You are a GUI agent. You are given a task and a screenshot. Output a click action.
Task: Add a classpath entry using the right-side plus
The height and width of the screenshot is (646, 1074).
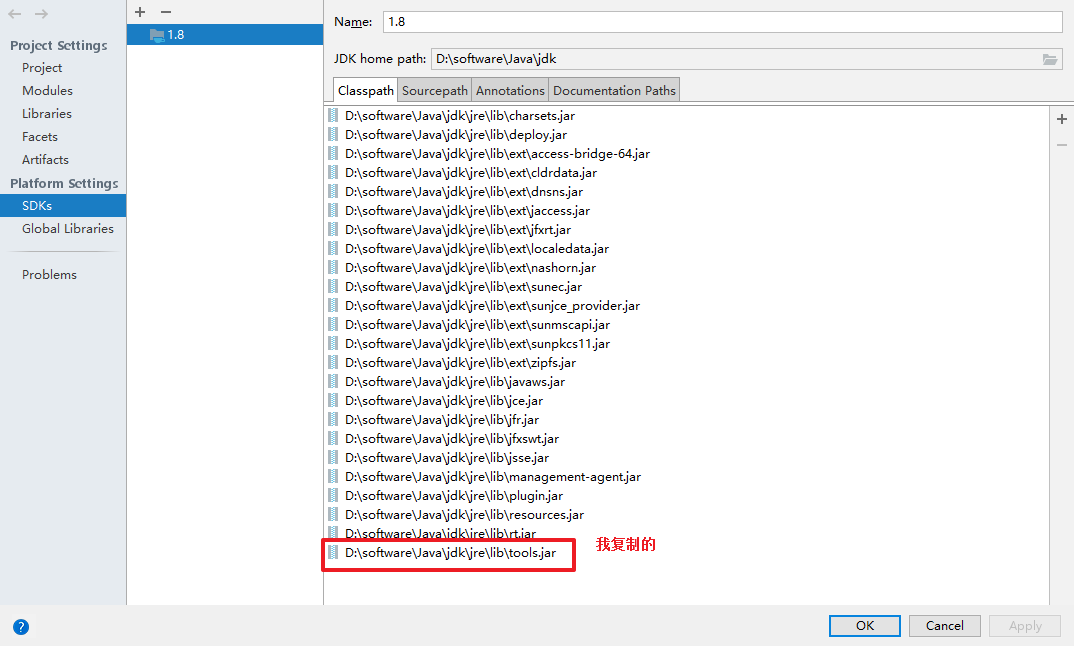(x=1062, y=119)
